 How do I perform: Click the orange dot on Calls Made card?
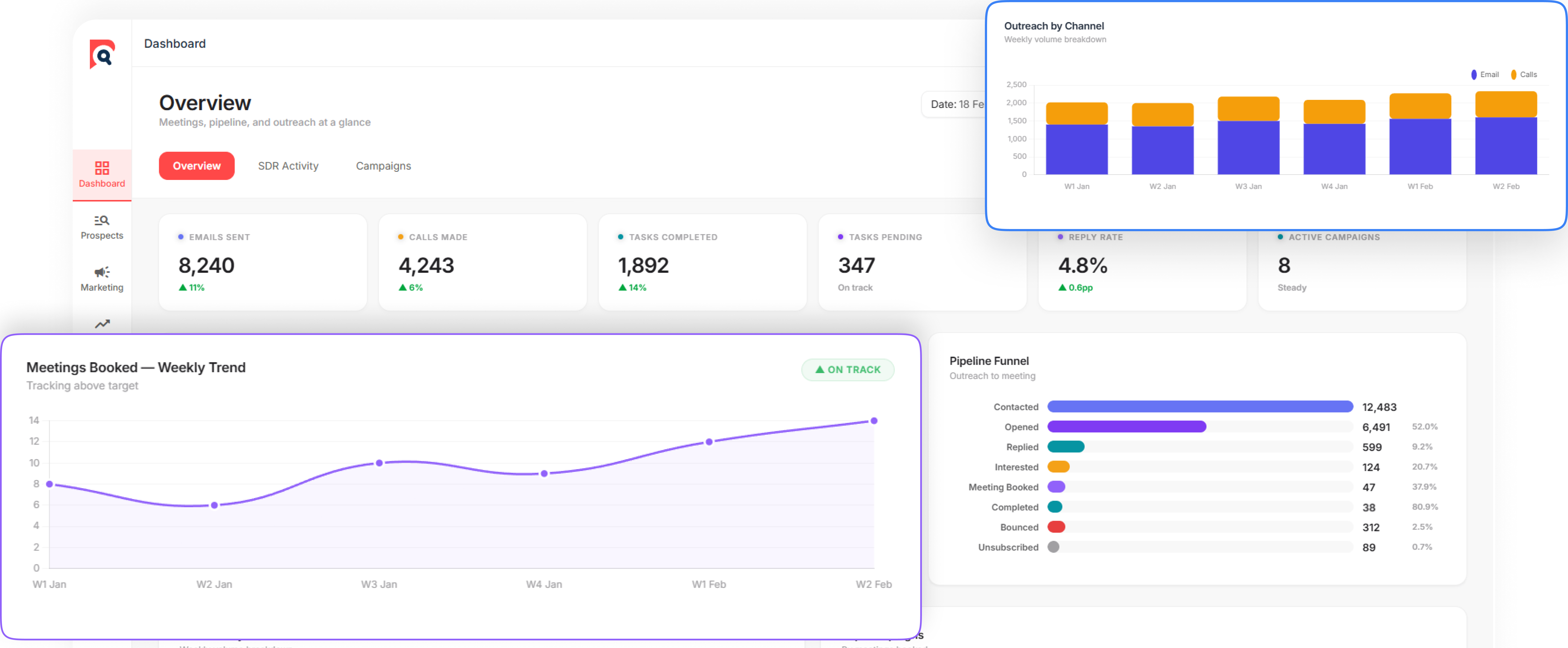tap(400, 237)
